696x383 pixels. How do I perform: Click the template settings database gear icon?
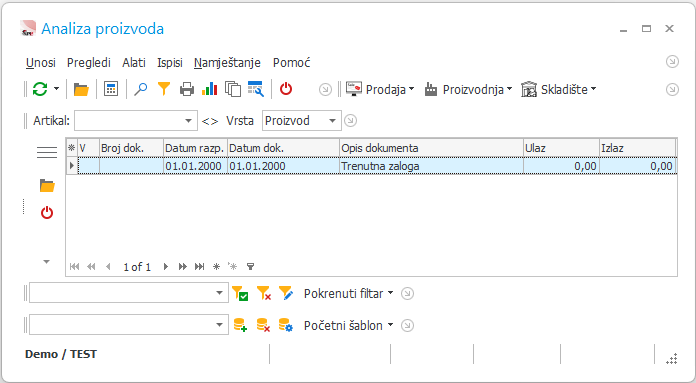pos(286,325)
